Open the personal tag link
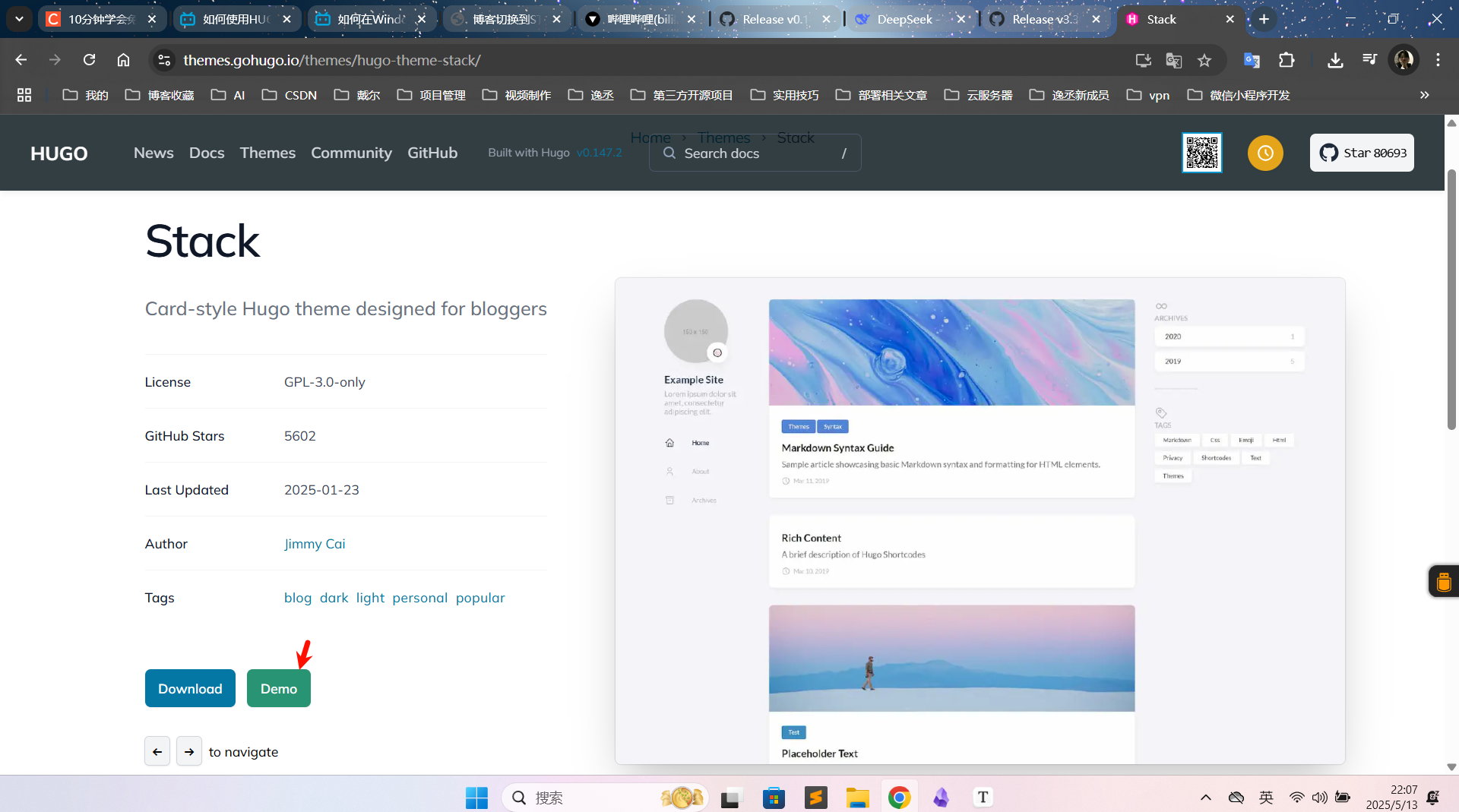Image resolution: width=1459 pixels, height=812 pixels. click(420, 598)
